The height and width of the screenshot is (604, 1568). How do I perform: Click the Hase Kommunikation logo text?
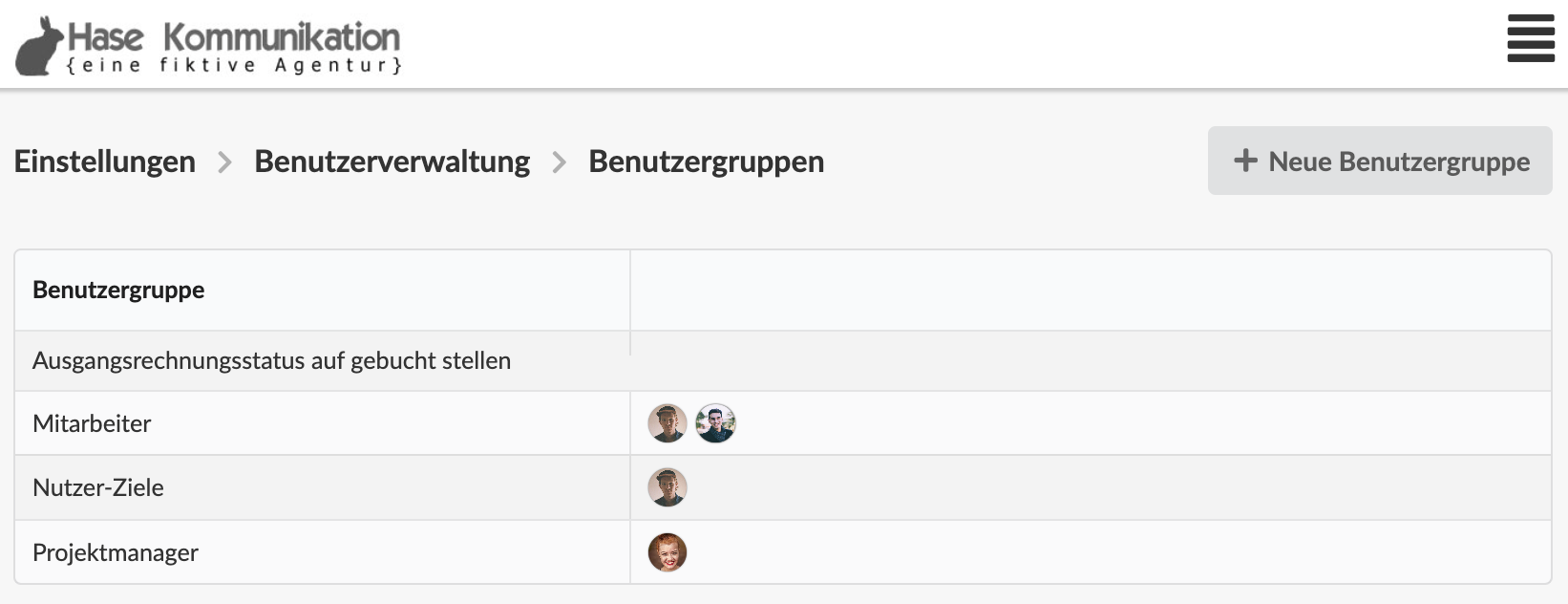click(x=234, y=37)
